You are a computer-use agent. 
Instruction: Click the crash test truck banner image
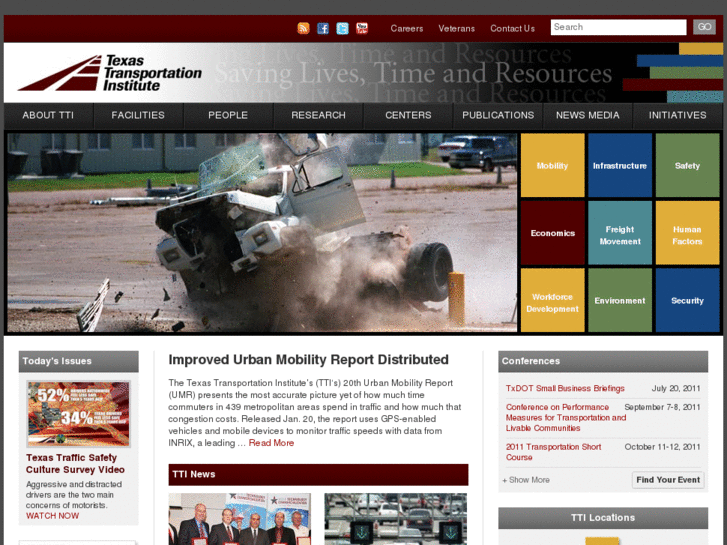coord(262,232)
